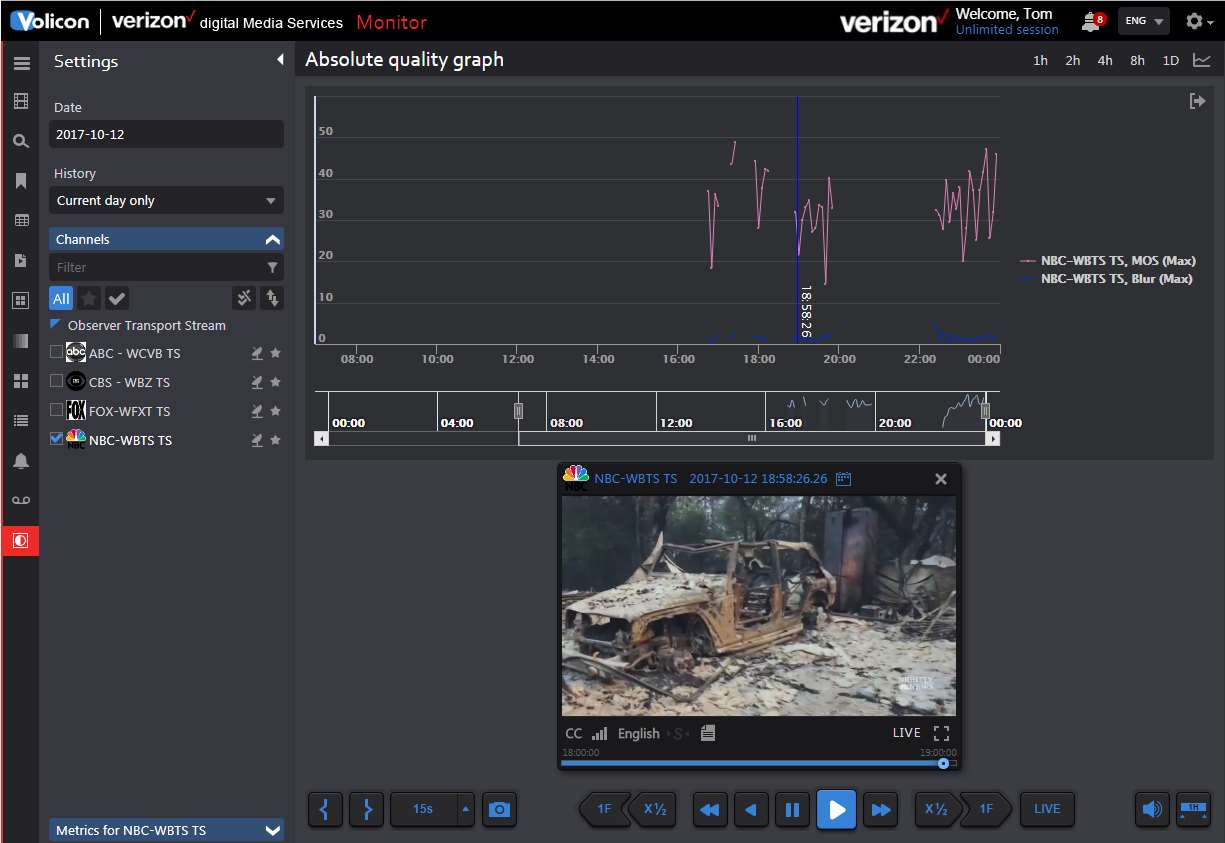Click the satellite icon above channel list
1225x843 pixels.
243,298
